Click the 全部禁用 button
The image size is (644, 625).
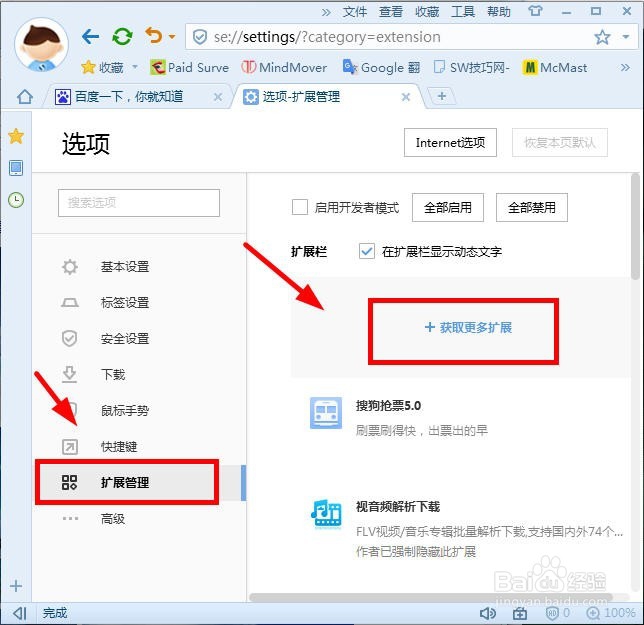(532, 207)
